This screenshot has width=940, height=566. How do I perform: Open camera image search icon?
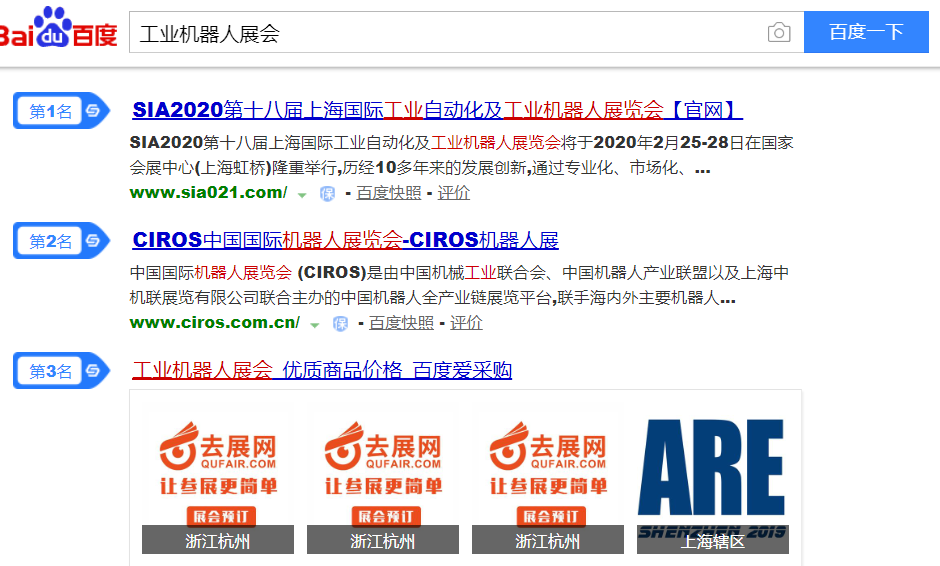click(x=779, y=32)
